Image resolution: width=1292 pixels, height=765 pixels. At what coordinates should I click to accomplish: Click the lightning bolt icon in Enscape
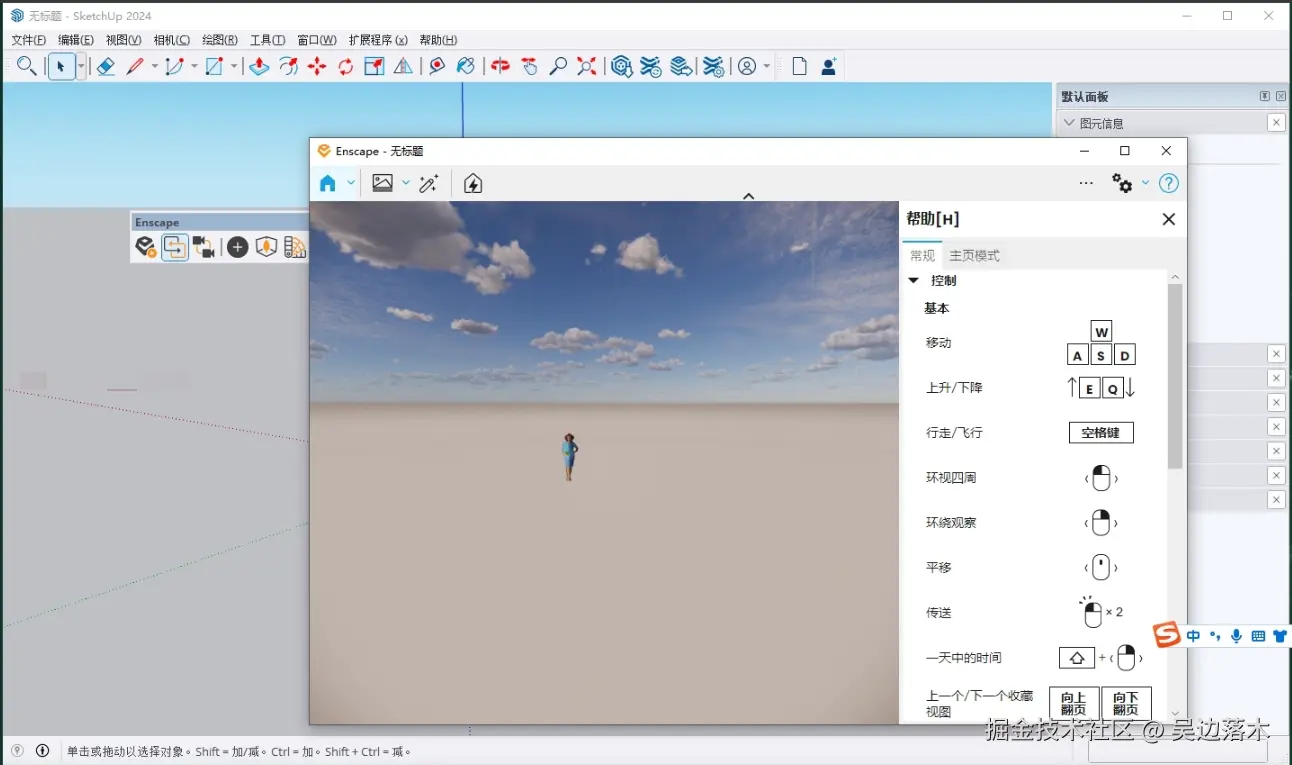point(473,183)
